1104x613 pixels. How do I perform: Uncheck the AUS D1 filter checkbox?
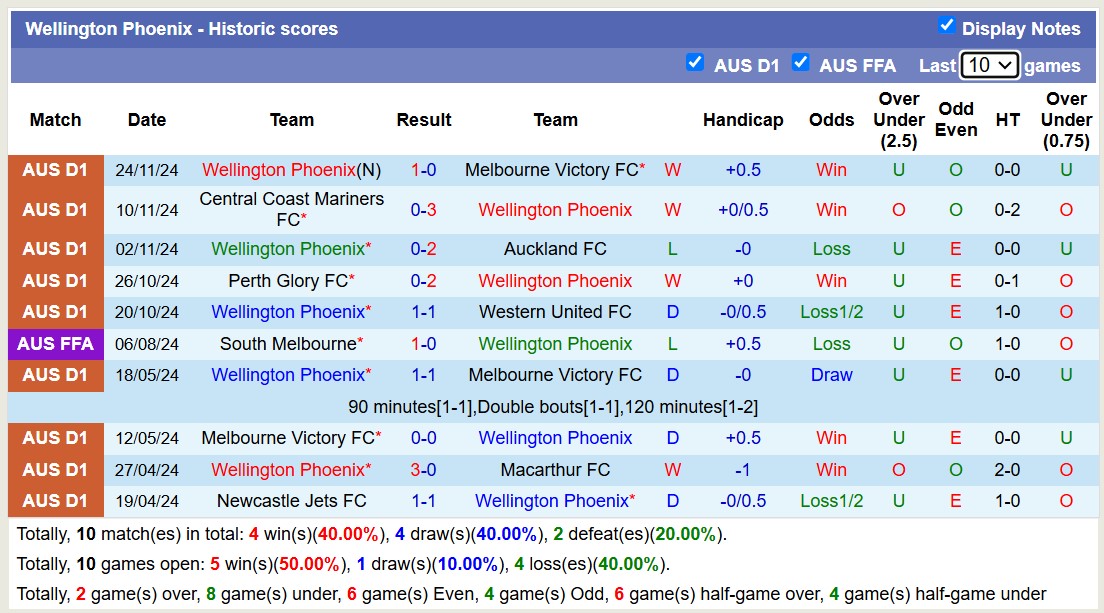click(695, 62)
